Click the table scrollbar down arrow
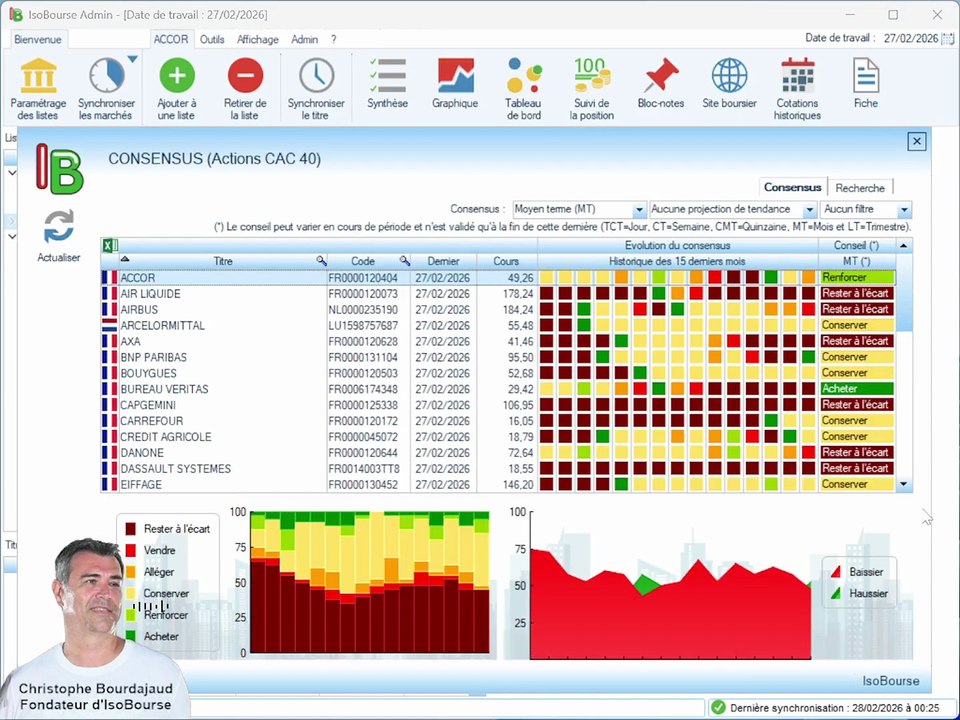 pyautogui.click(x=904, y=484)
